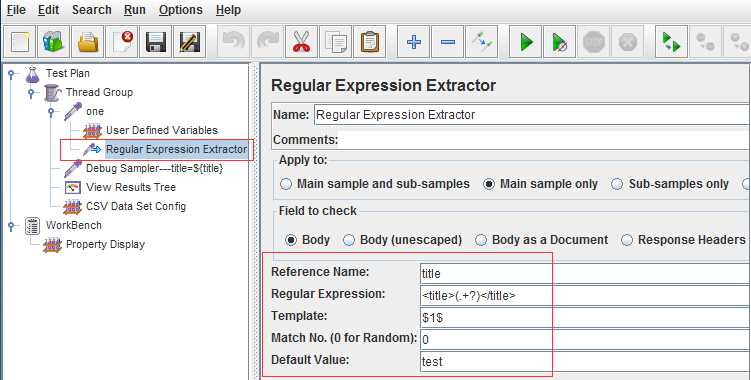Select the 'one' sampler label in tree
The width and height of the screenshot is (751, 380).
tap(95, 111)
